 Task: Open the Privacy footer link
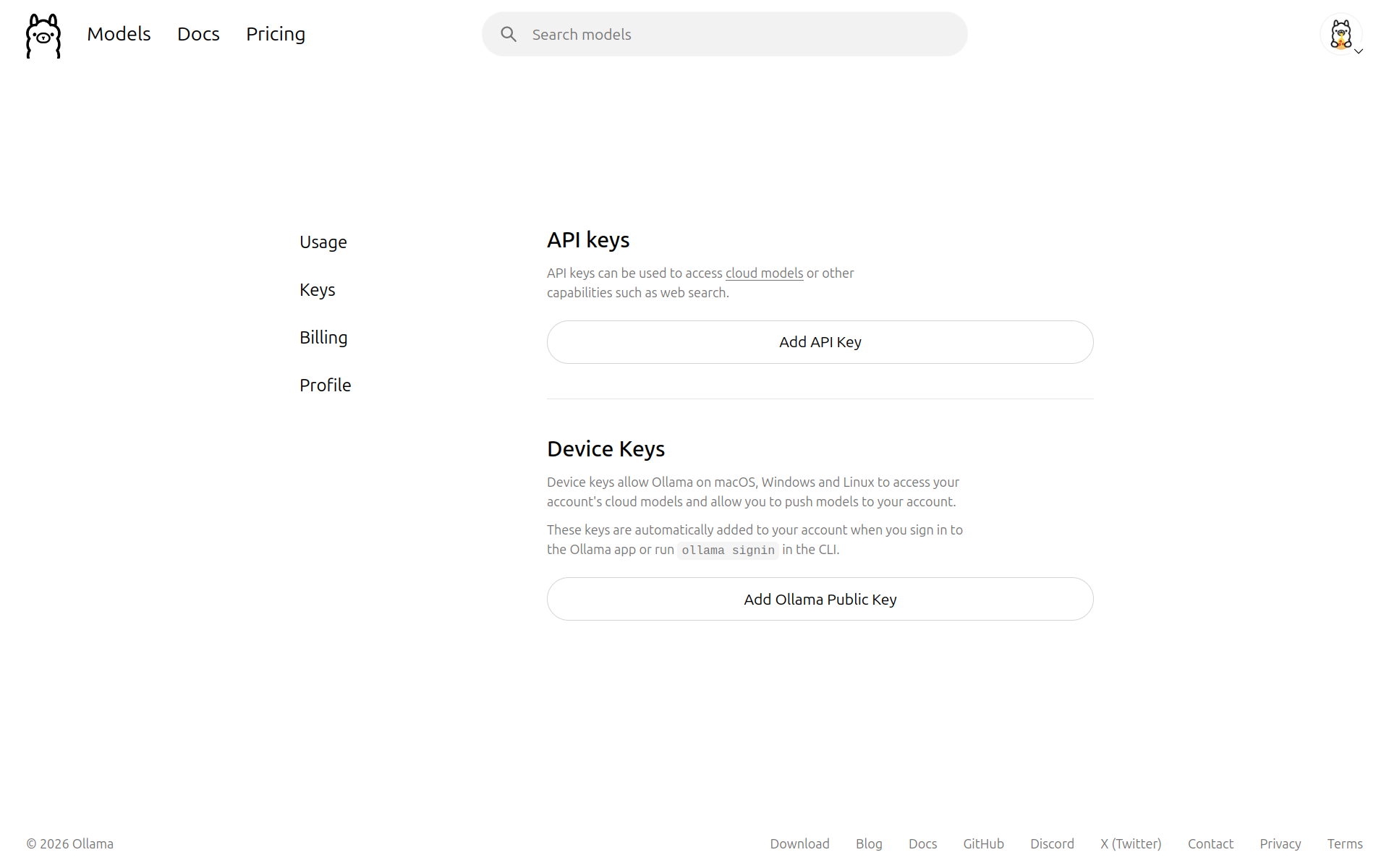1280,843
